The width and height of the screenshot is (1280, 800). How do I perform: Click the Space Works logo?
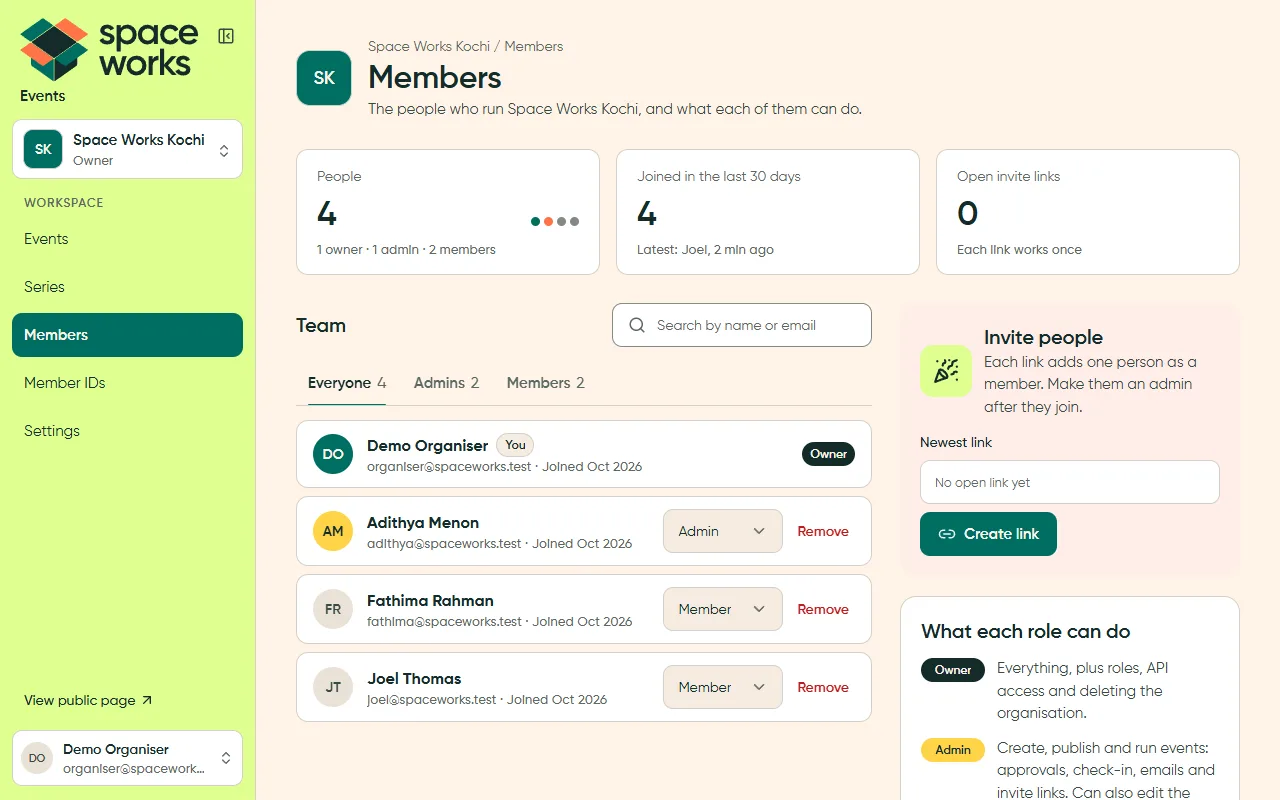coord(109,49)
